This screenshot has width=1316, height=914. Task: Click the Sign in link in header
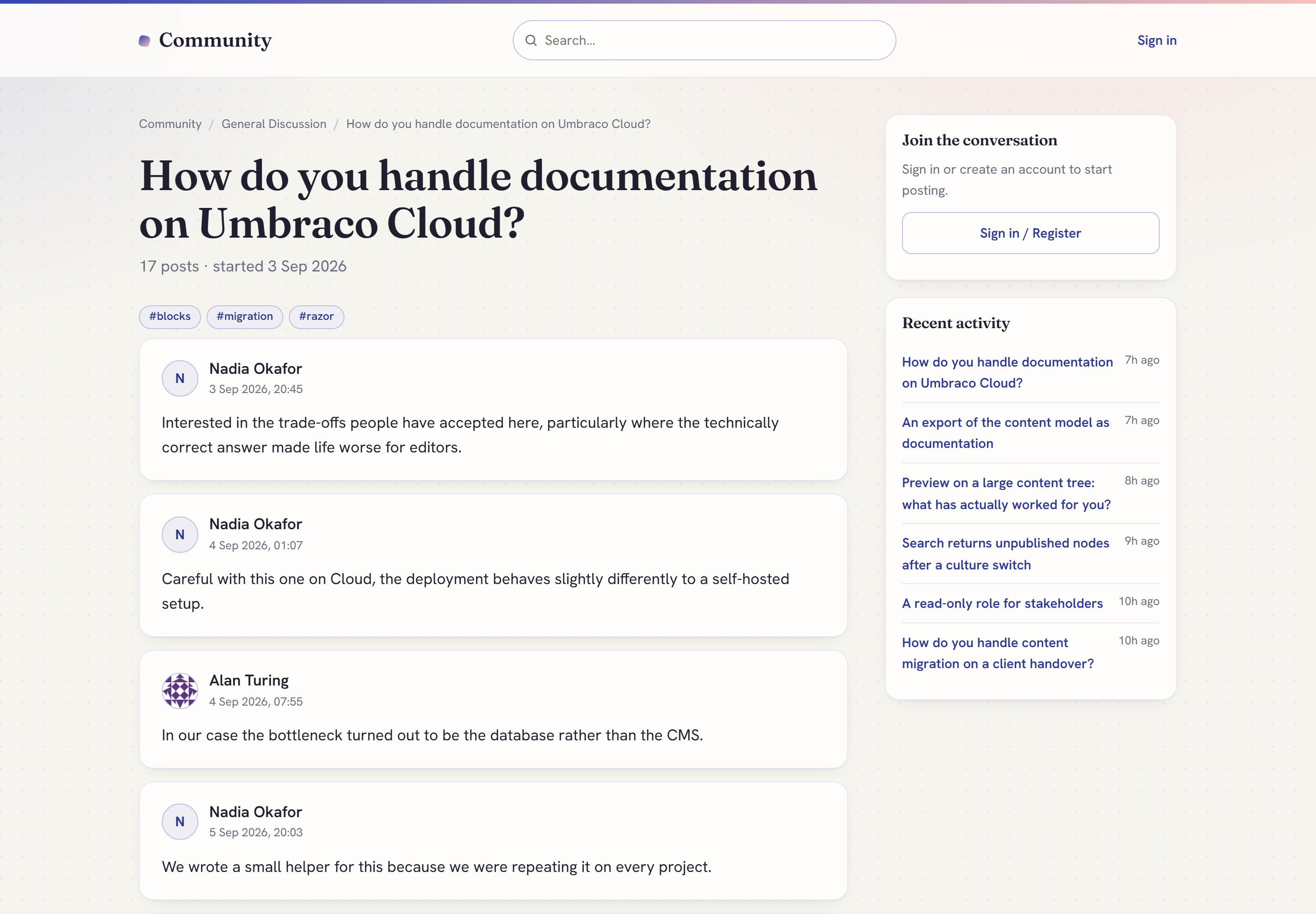(1156, 40)
